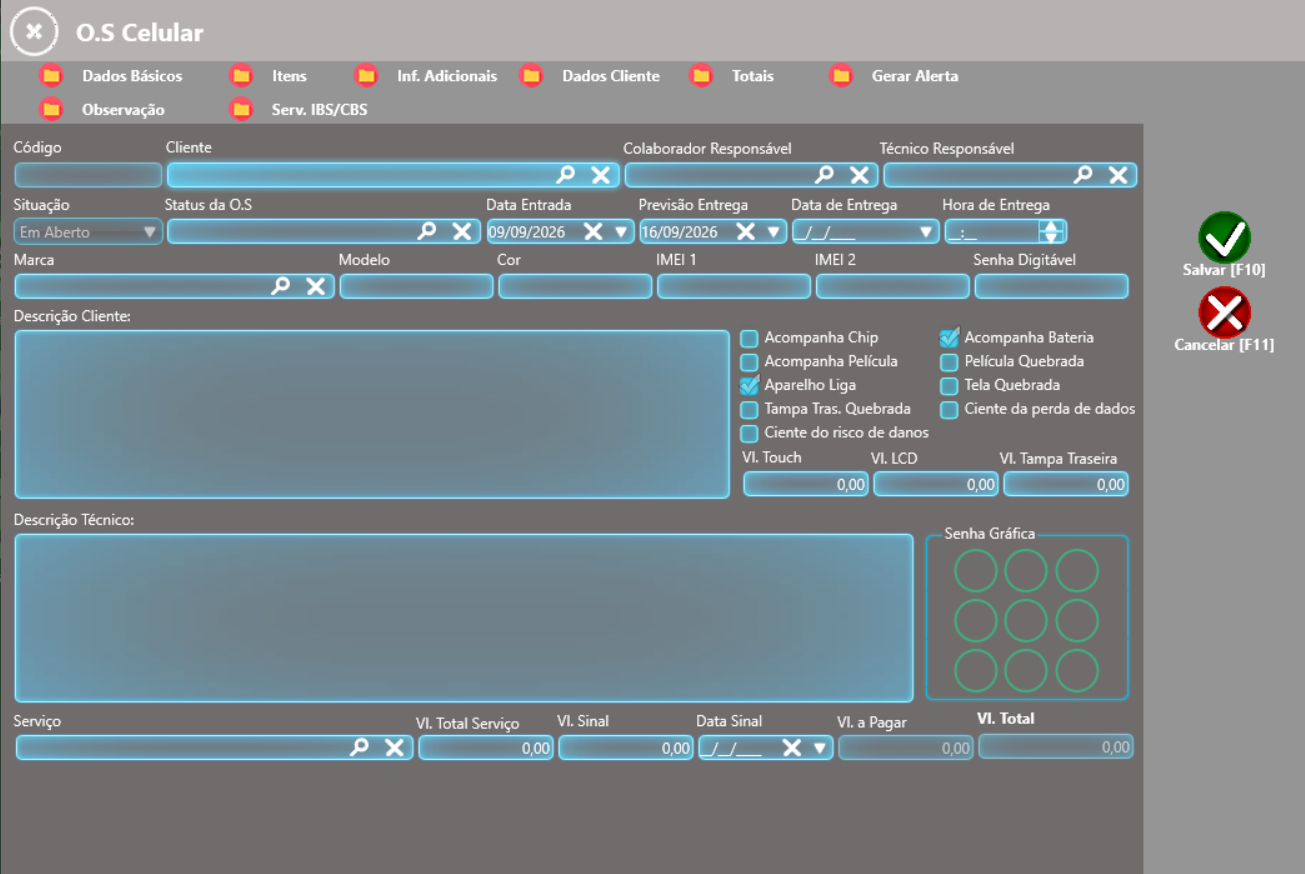Expand Data Entrada calendar dropdown arrow

pyautogui.click(x=621, y=232)
